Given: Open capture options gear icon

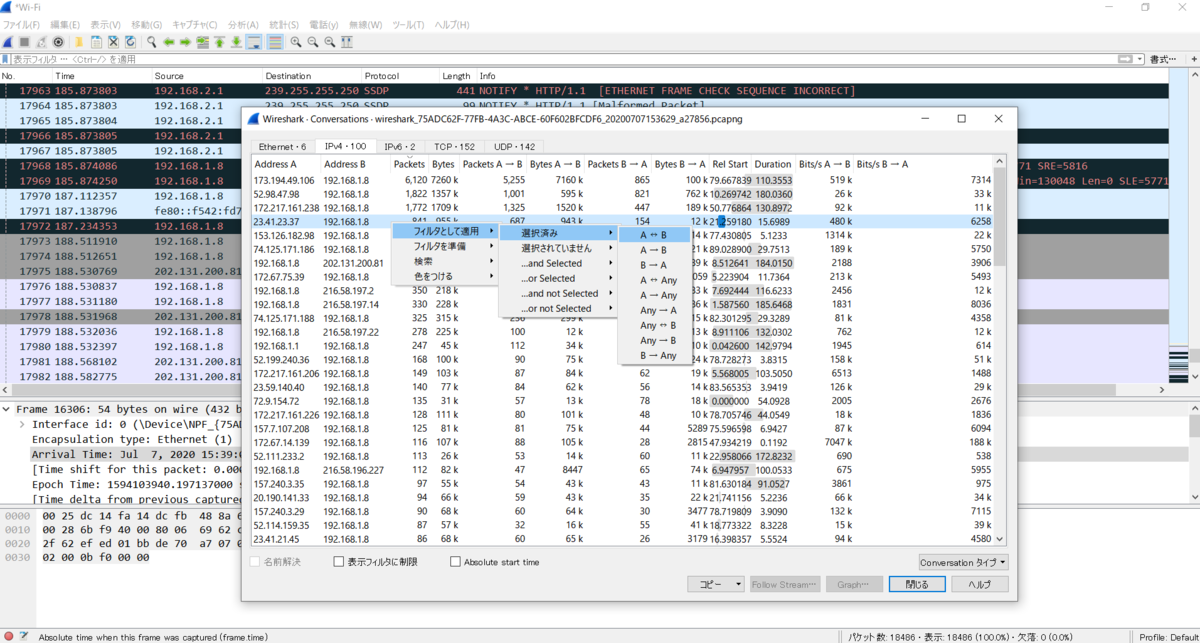Looking at the screenshot, I should point(59,42).
